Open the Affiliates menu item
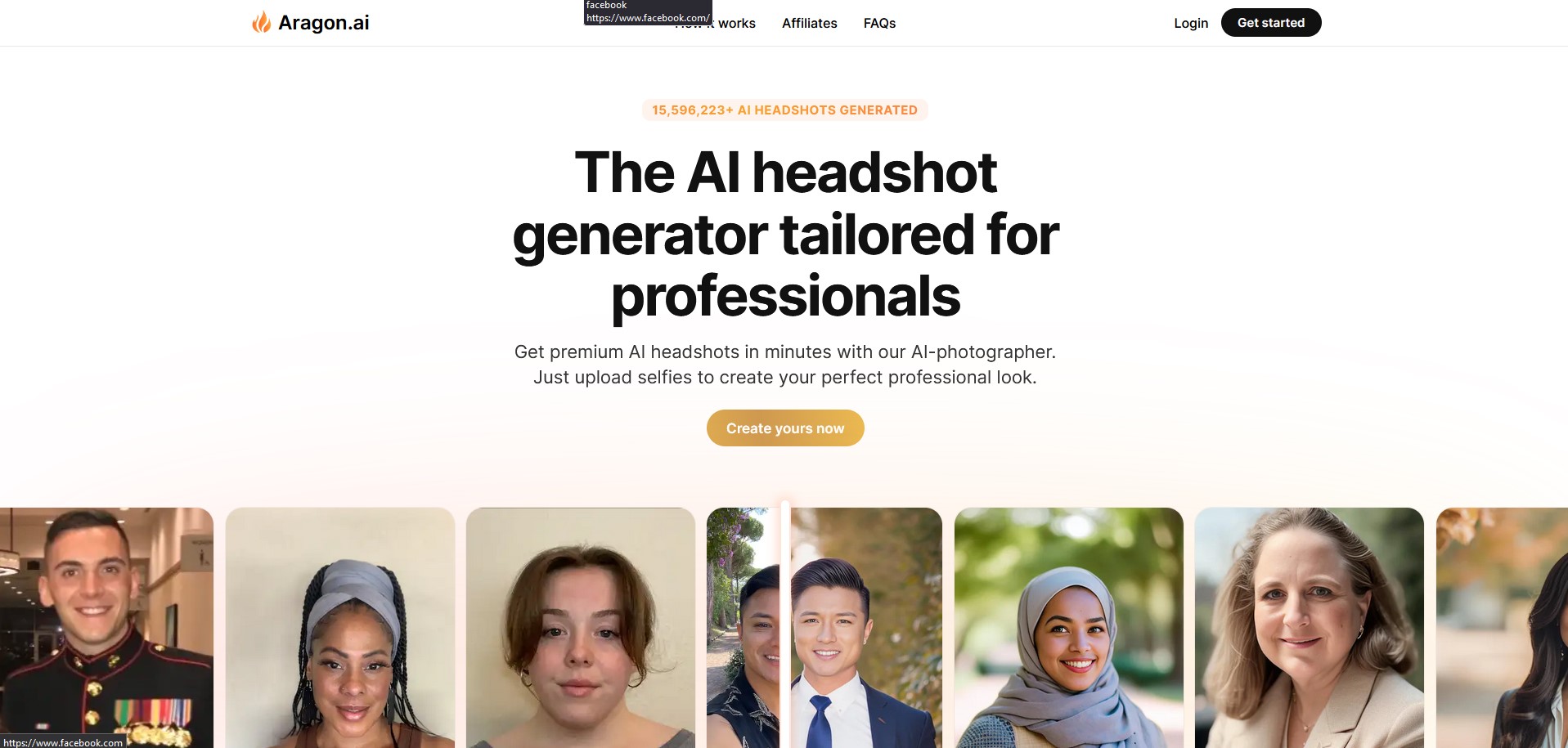The height and width of the screenshot is (748, 1568). click(809, 23)
